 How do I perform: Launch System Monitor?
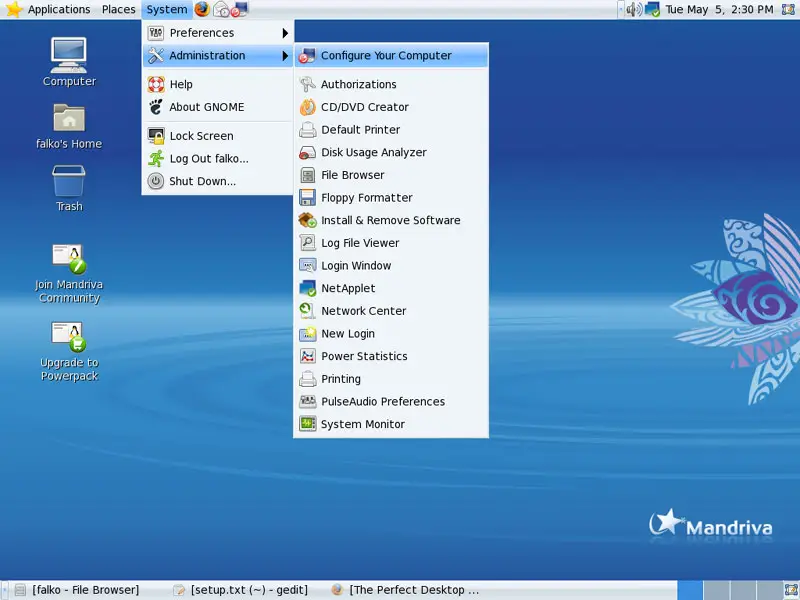(391, 424)
